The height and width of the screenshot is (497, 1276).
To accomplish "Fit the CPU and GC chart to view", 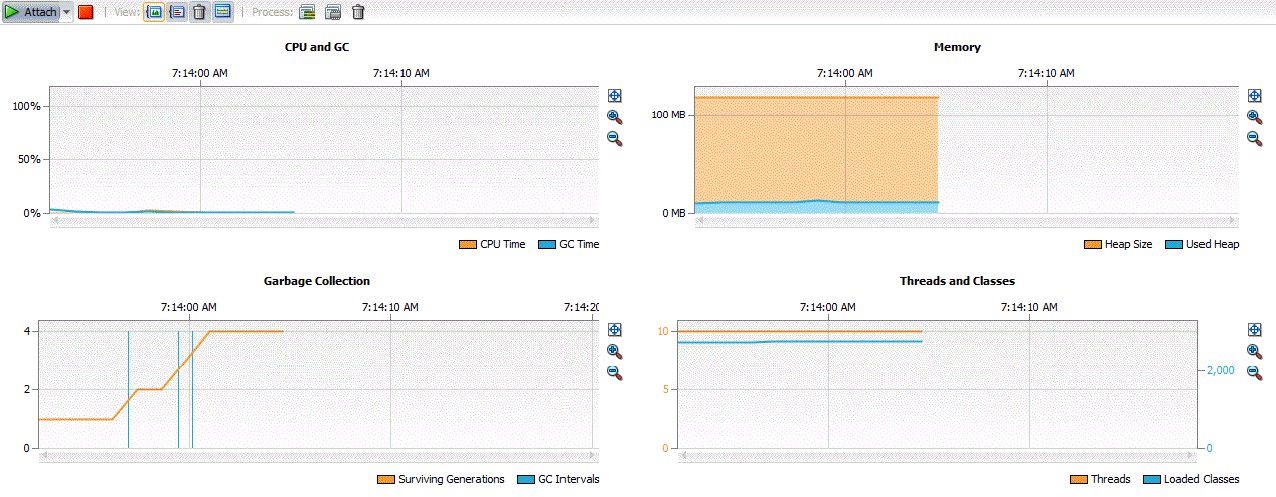I will [x=614, y=95].
